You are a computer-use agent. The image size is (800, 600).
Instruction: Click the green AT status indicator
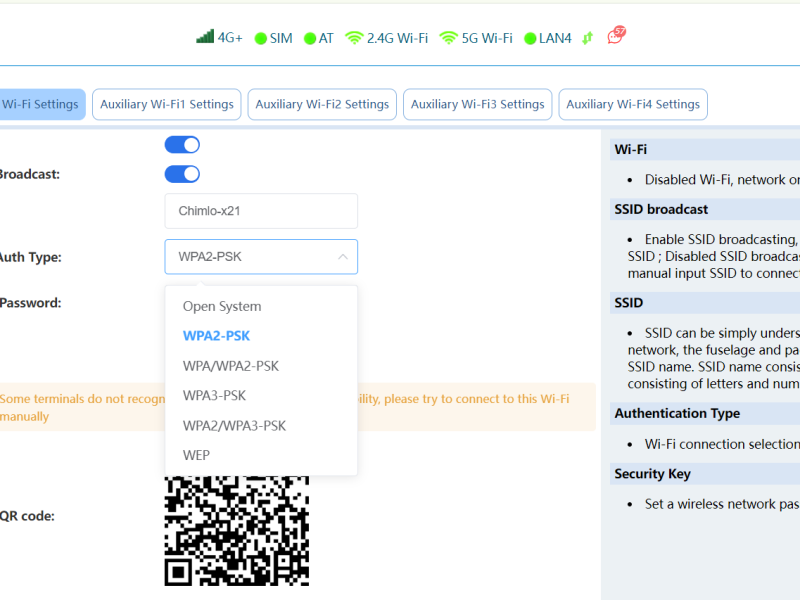pyautogui.click(x=310, y=39)
